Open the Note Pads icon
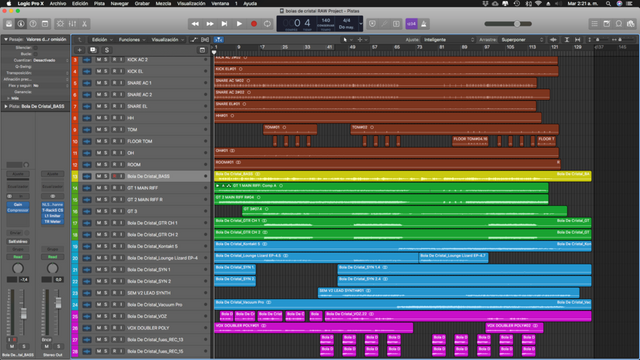This screenshot has height=360, width=640. 607,24
